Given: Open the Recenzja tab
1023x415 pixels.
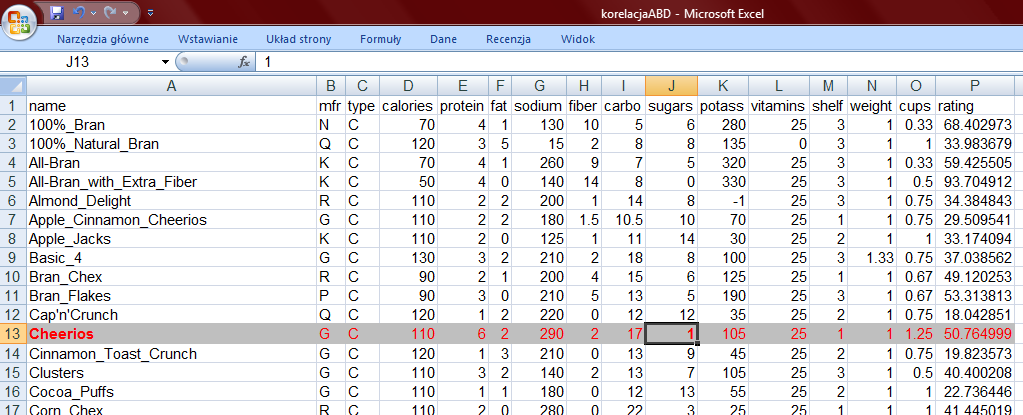Looking at the screenshot, I should coord(508,39).
